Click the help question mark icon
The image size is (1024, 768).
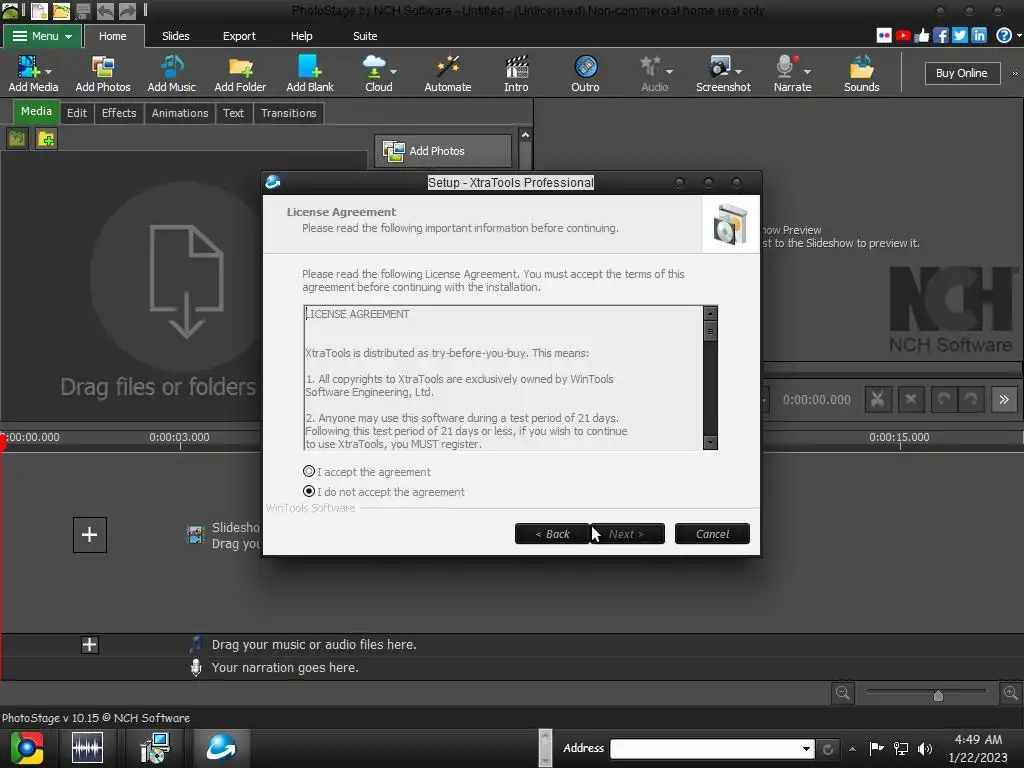click(1004, 36)
